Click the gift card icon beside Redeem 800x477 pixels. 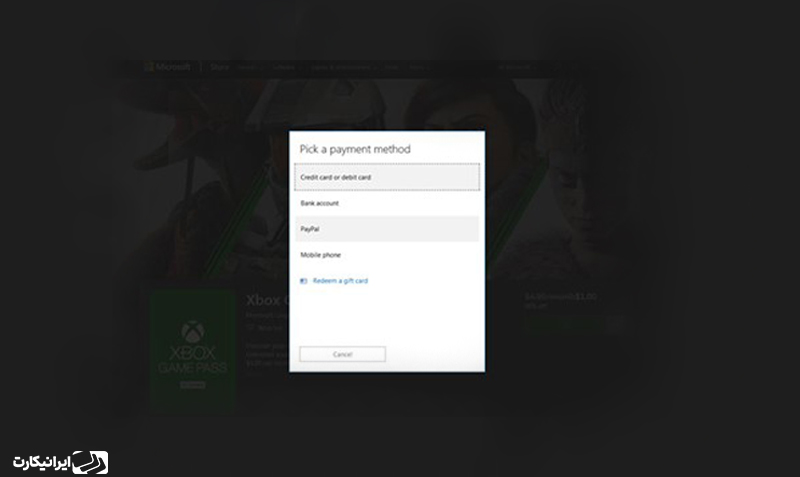(304, 281)
